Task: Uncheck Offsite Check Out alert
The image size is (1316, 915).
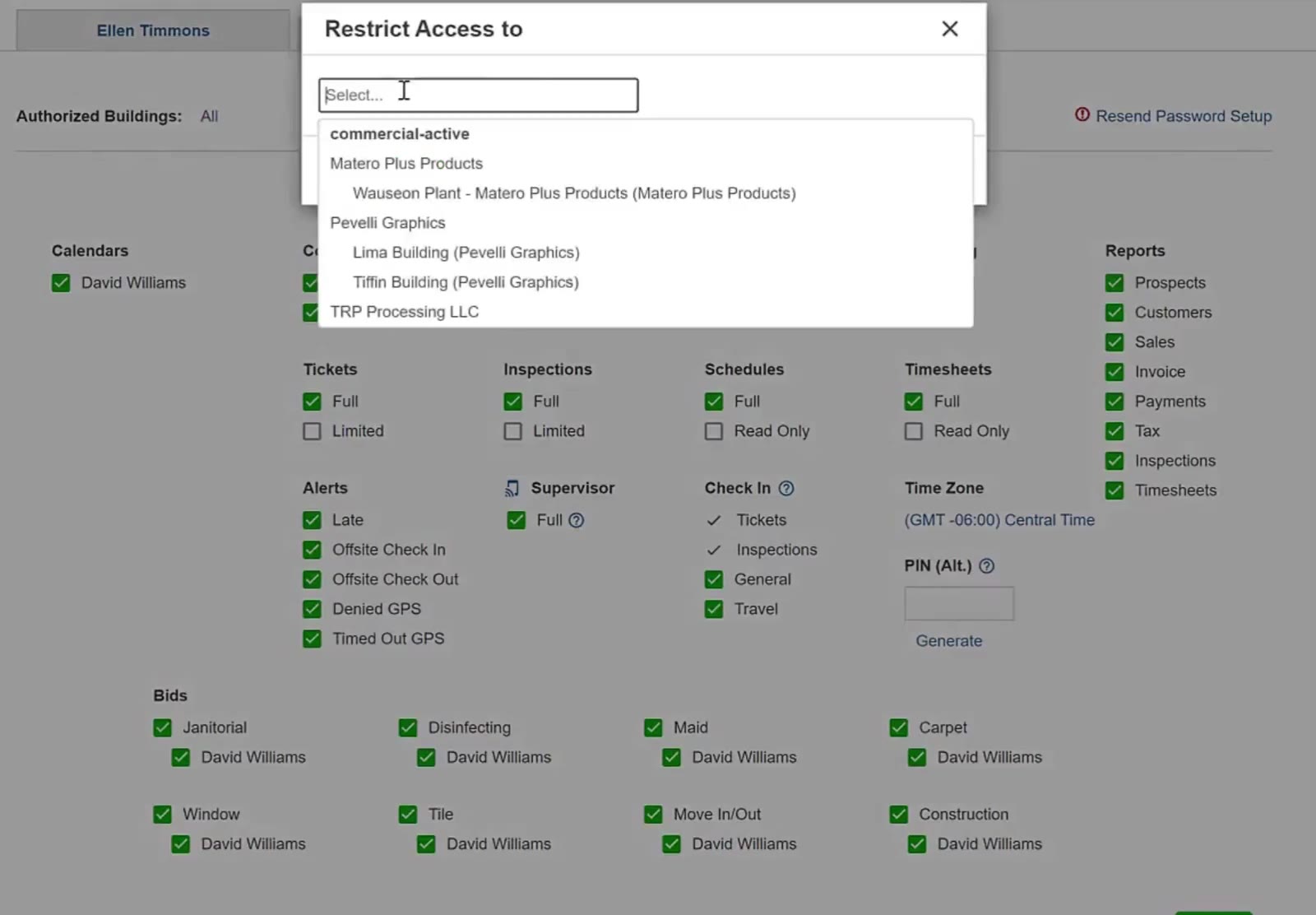Action: click(x=312, y=579)
